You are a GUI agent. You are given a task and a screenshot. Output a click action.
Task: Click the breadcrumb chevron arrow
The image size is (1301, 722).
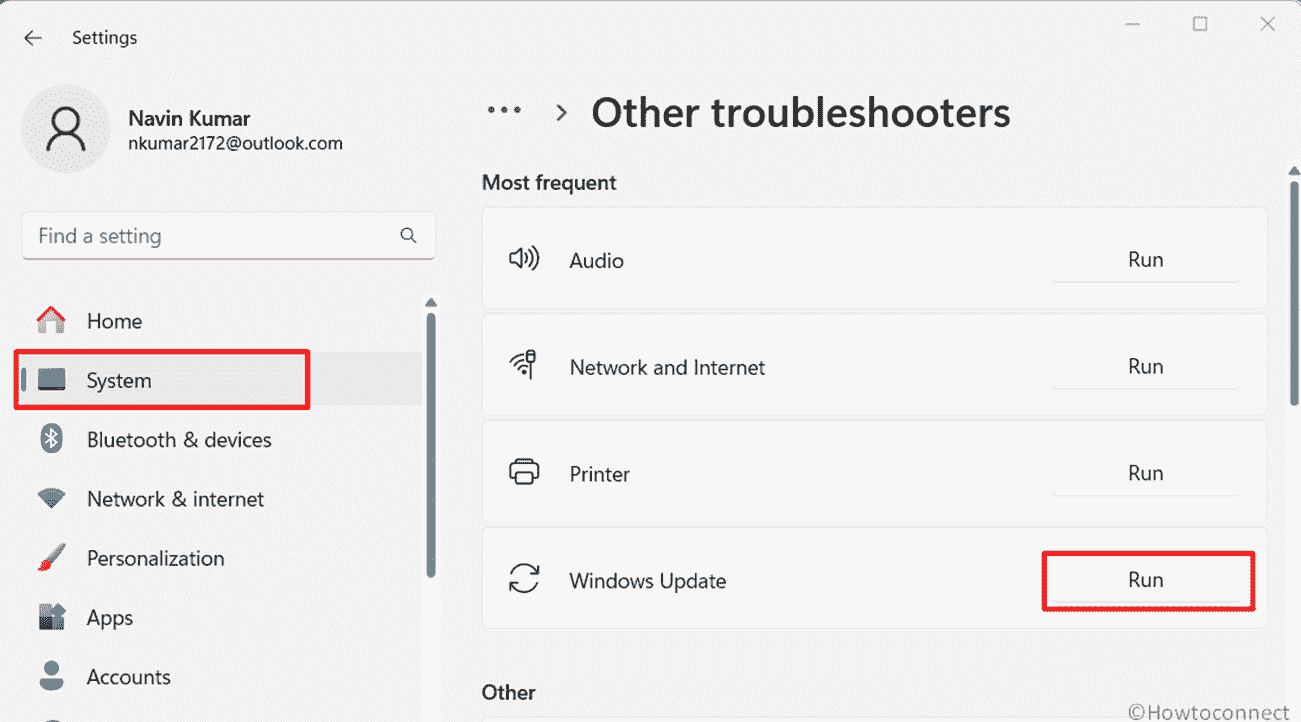(x=562, y=113)
